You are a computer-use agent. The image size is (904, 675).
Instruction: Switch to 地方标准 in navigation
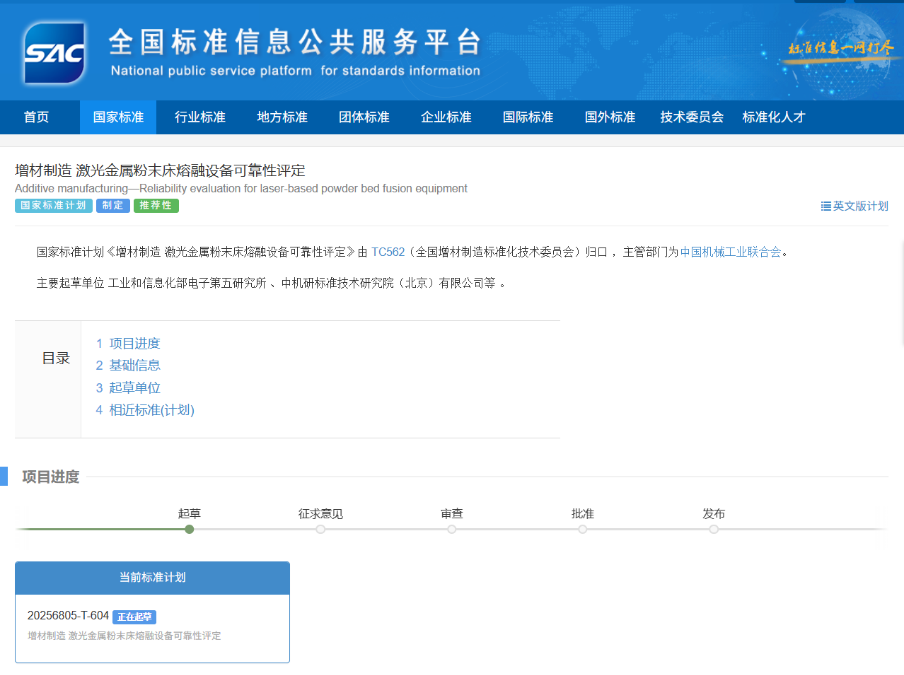point(282,117)
